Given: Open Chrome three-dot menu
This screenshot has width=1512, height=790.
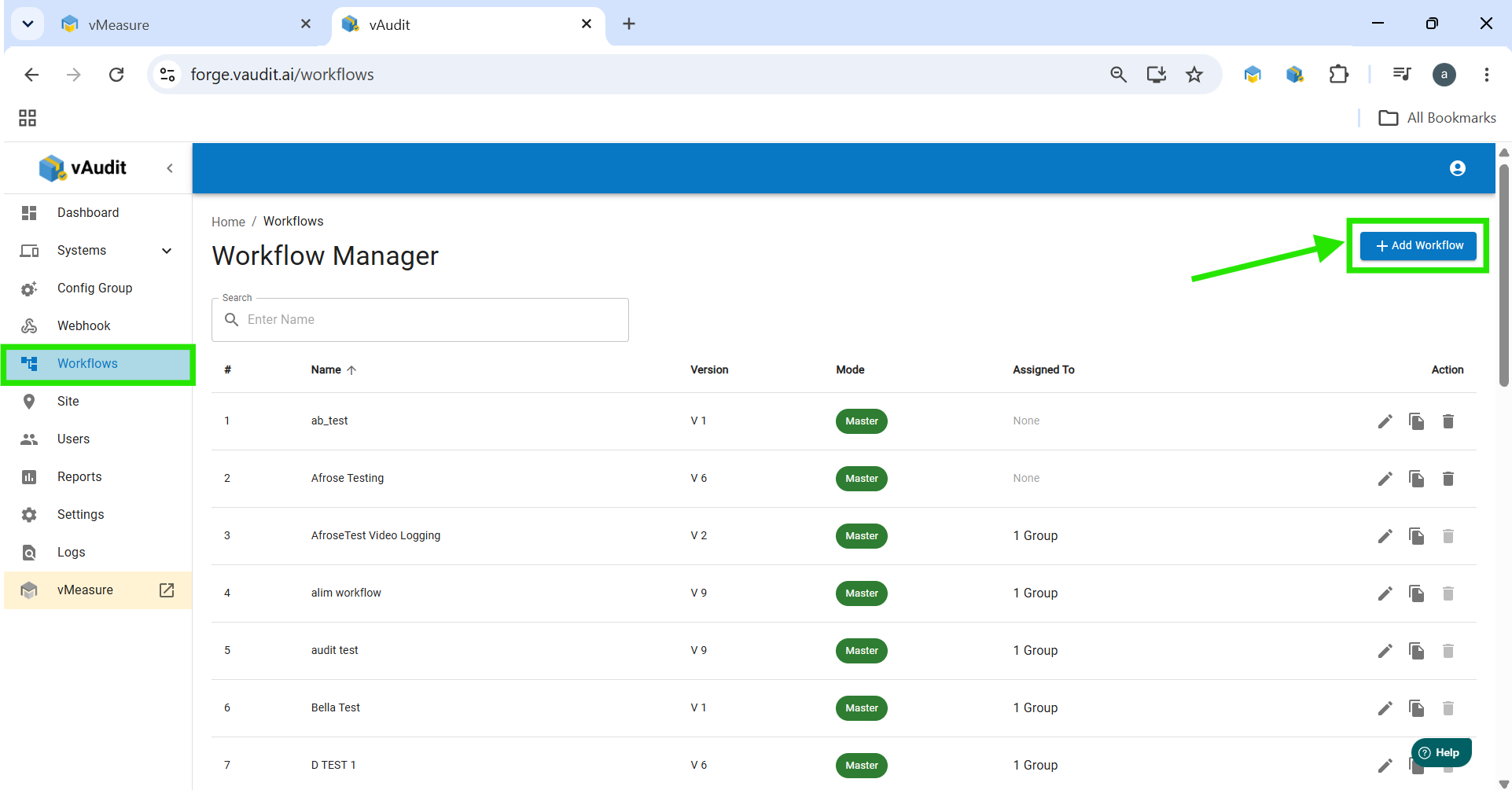Looking at the screenshot, I should click(x=1486, y=75).
